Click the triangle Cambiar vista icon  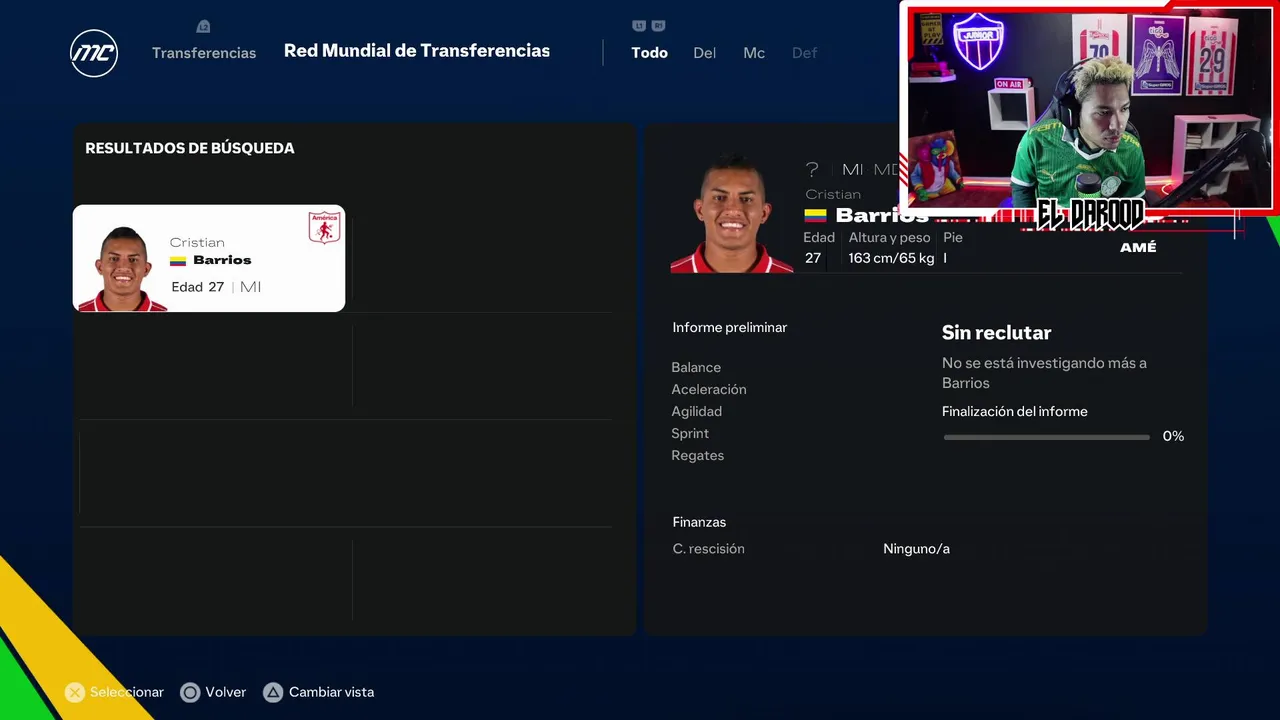point(273,692)
